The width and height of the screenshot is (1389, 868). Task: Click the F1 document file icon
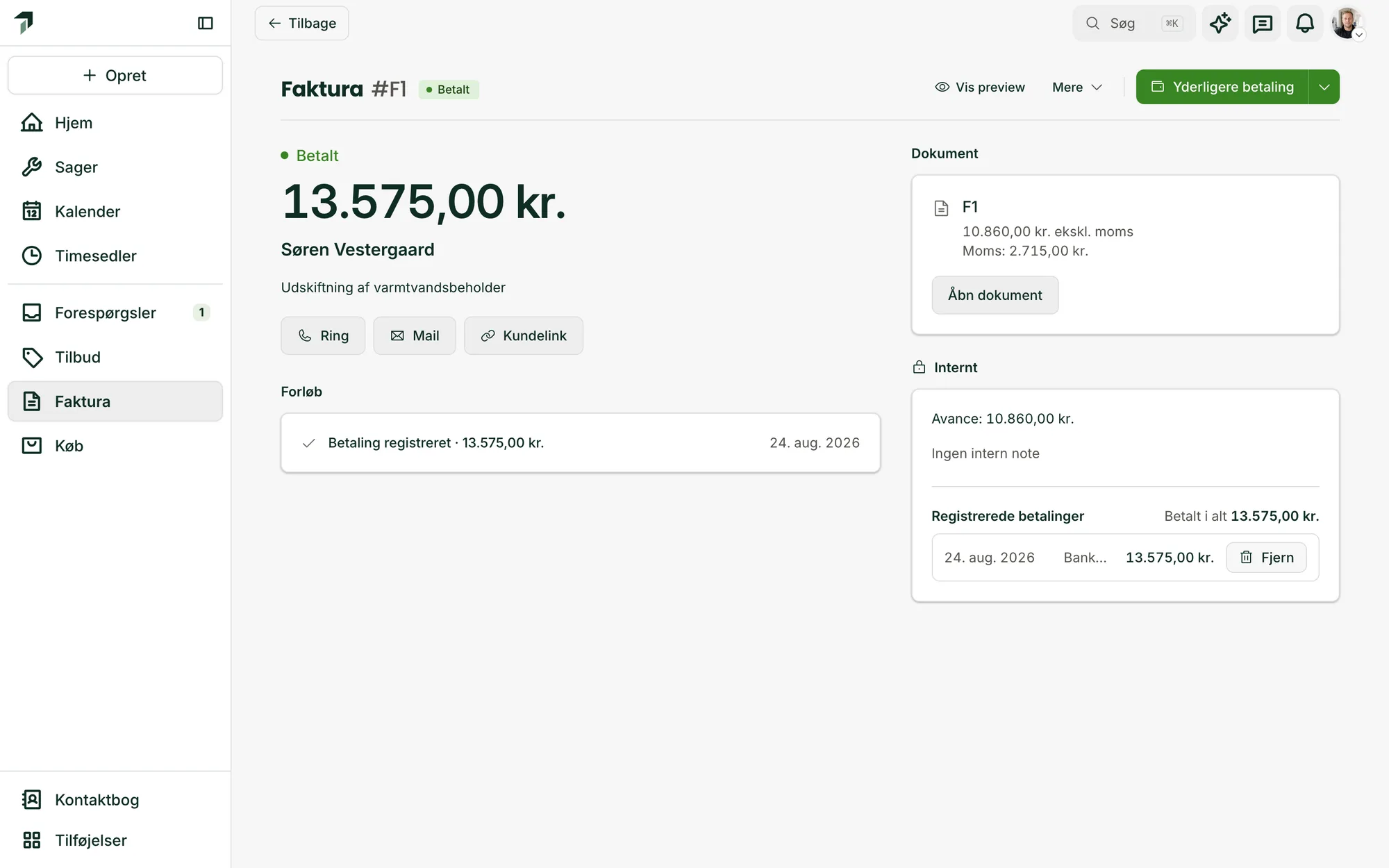coord(941,208)
